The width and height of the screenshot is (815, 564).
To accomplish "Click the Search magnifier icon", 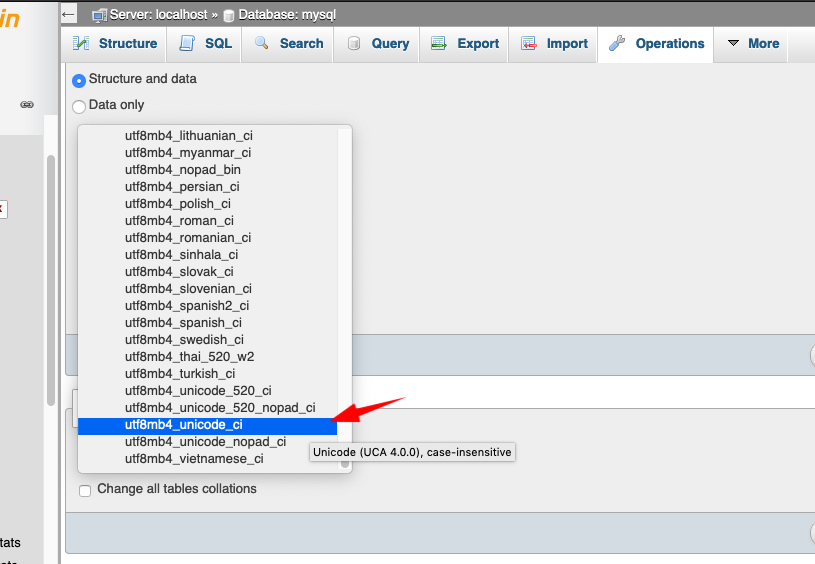I will coord(261,43).
